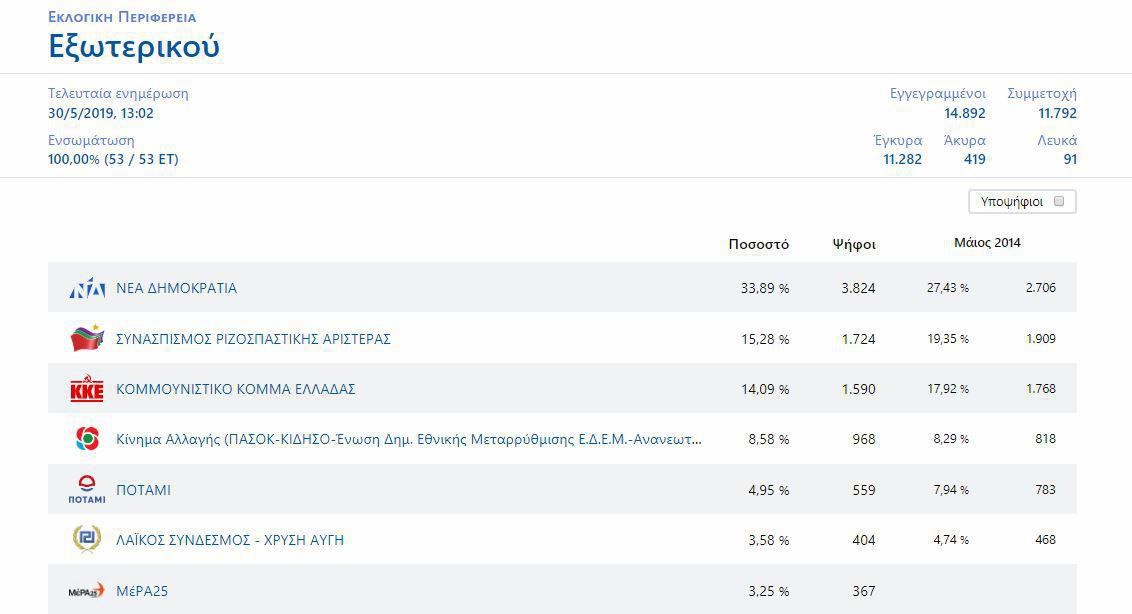Click the red KKE party logo
Screen dimensions: 1132x614
pyautogui.click(x=87, y=390)
